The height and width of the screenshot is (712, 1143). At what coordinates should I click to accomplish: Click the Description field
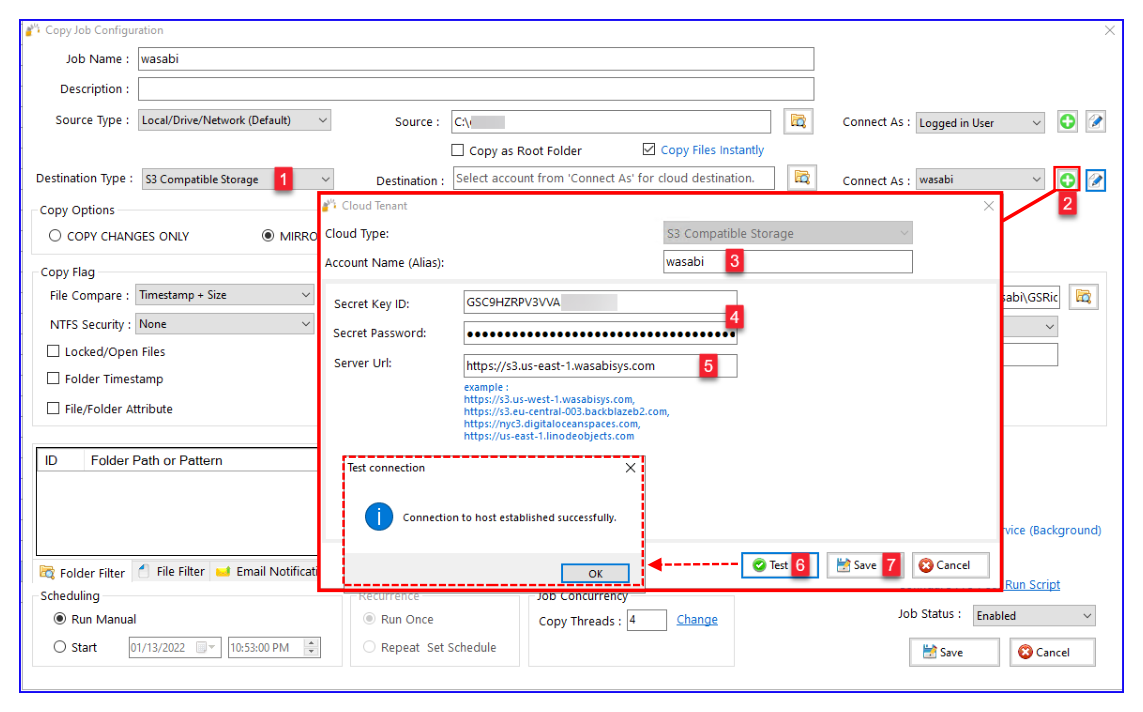(x=476, y=89)
